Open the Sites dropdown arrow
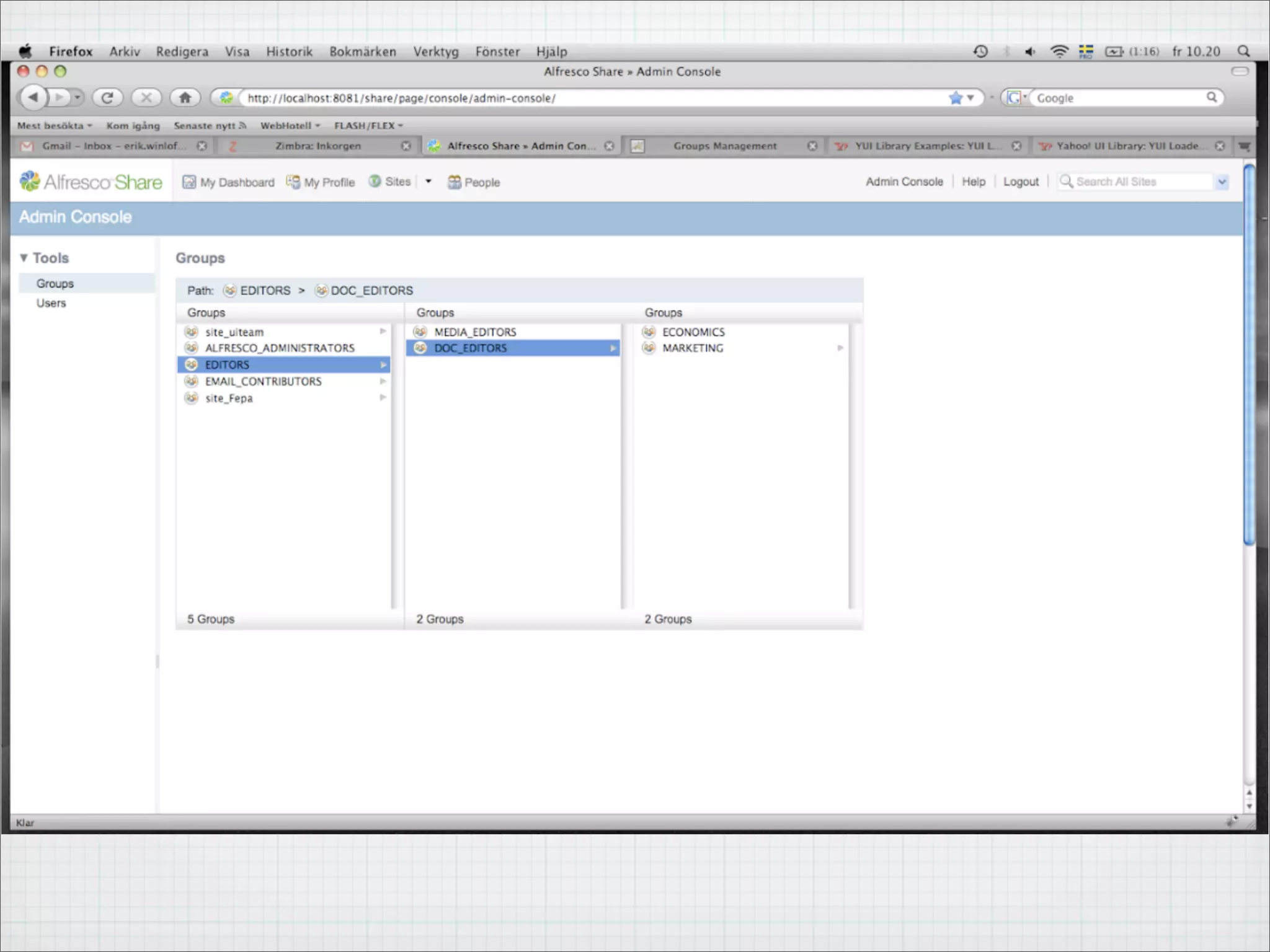The width and height of the screenshot is (1270, 952). pyautogui.click(x=428, y=182)
